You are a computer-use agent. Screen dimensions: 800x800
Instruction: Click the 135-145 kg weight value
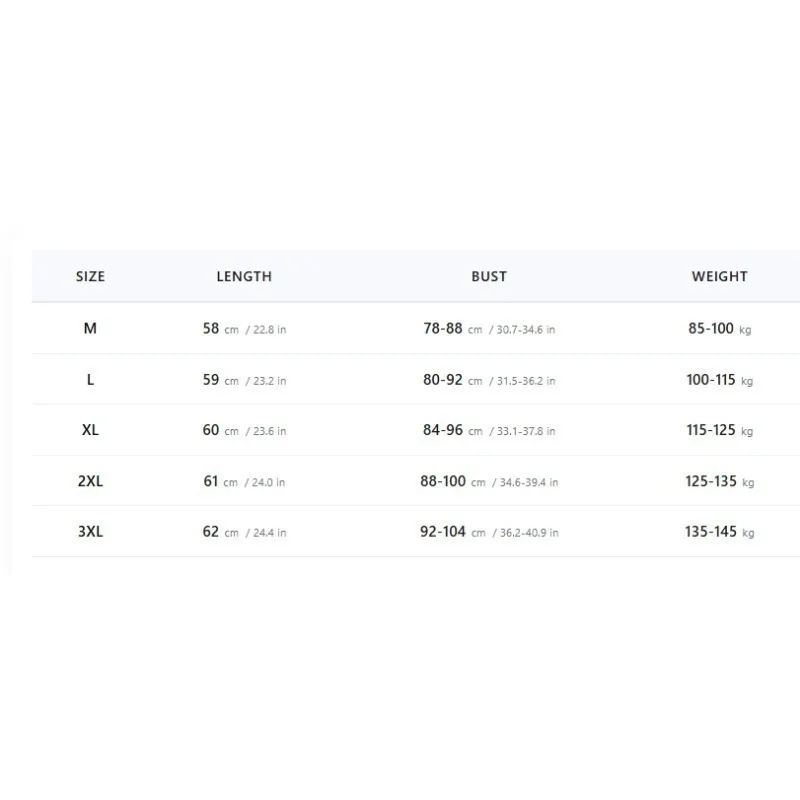719,532
